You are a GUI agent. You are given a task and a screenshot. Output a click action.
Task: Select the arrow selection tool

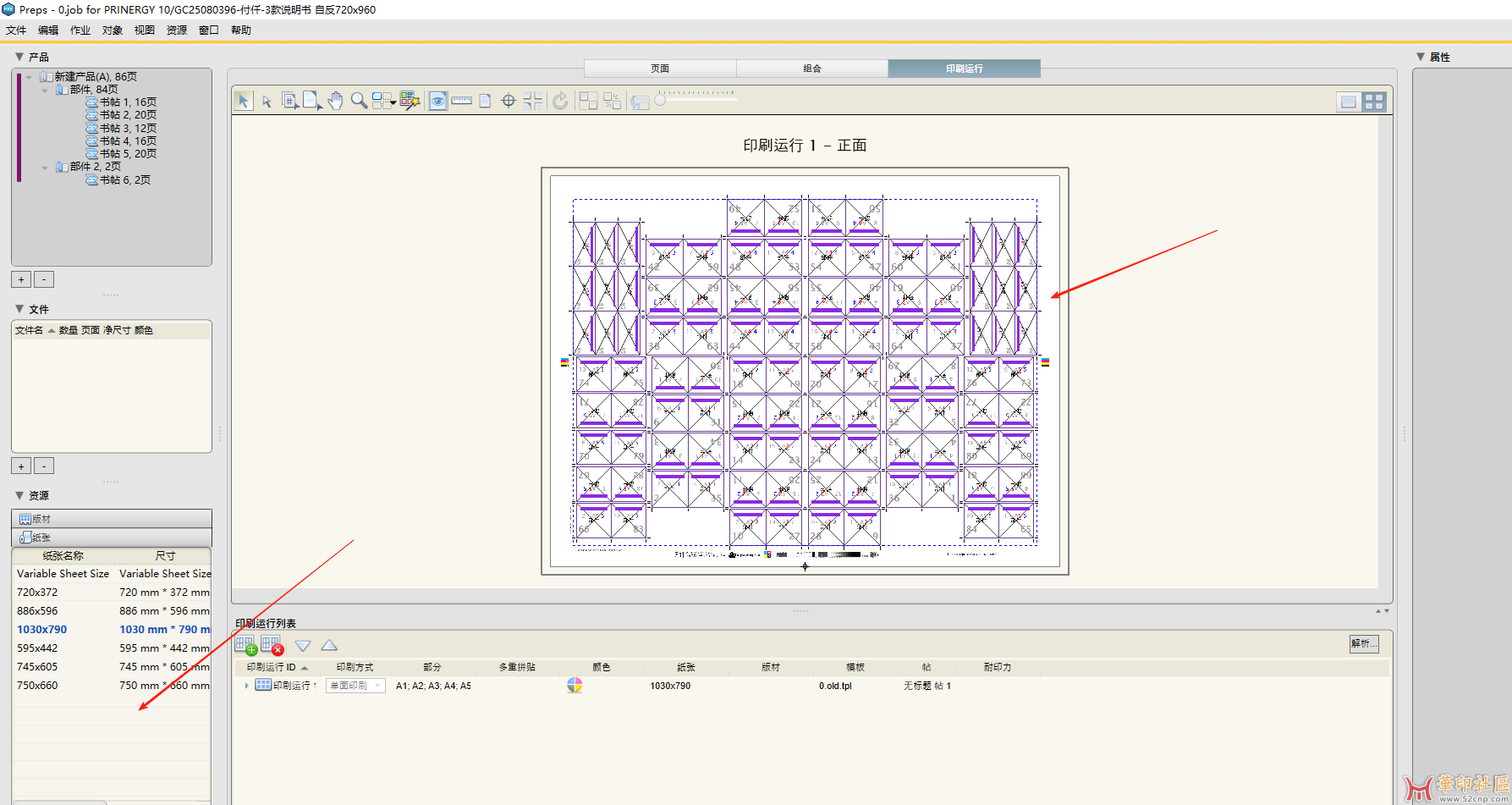(244, 101)
